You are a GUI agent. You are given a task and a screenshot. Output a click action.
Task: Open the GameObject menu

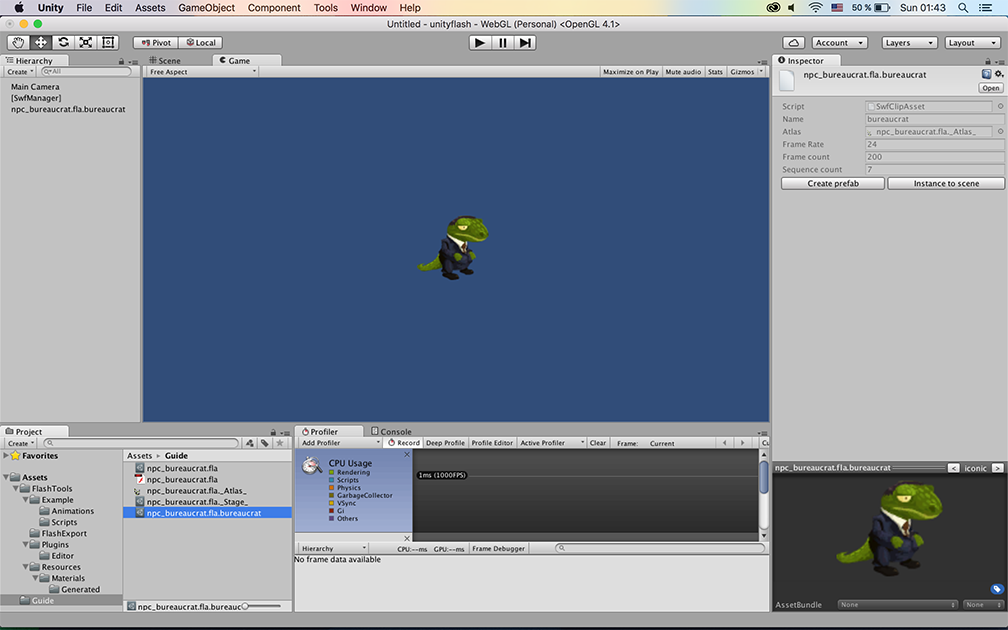[x=206, y=8]
